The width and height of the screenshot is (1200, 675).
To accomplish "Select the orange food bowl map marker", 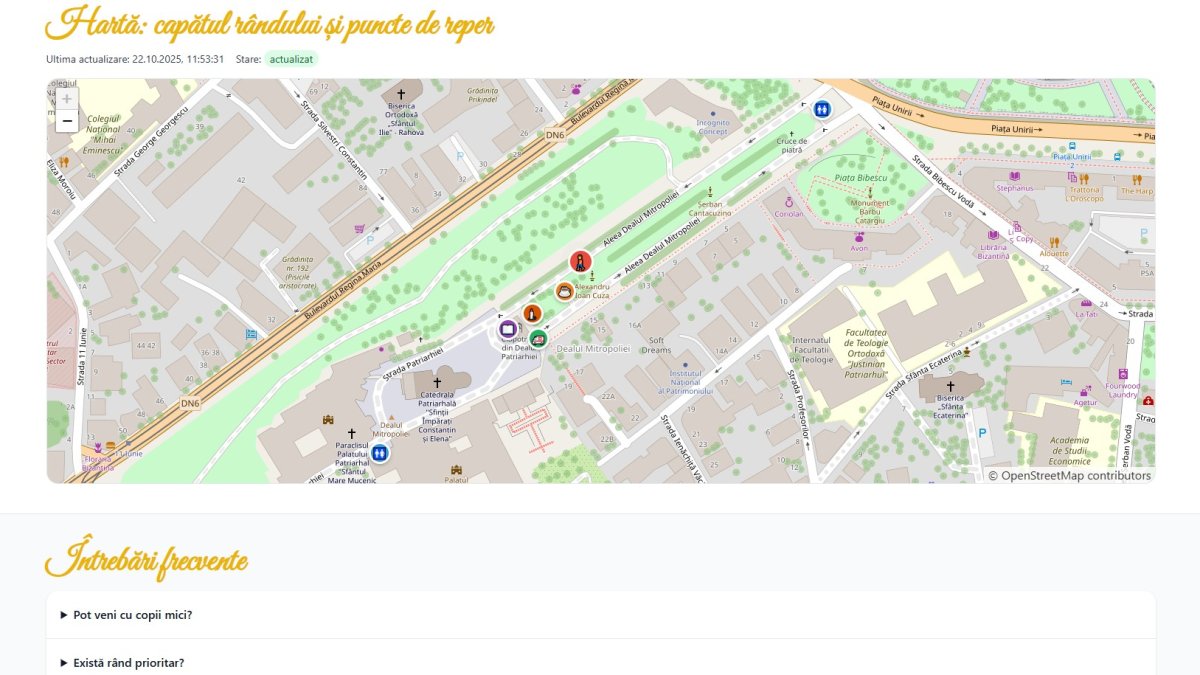I will 565,291.
